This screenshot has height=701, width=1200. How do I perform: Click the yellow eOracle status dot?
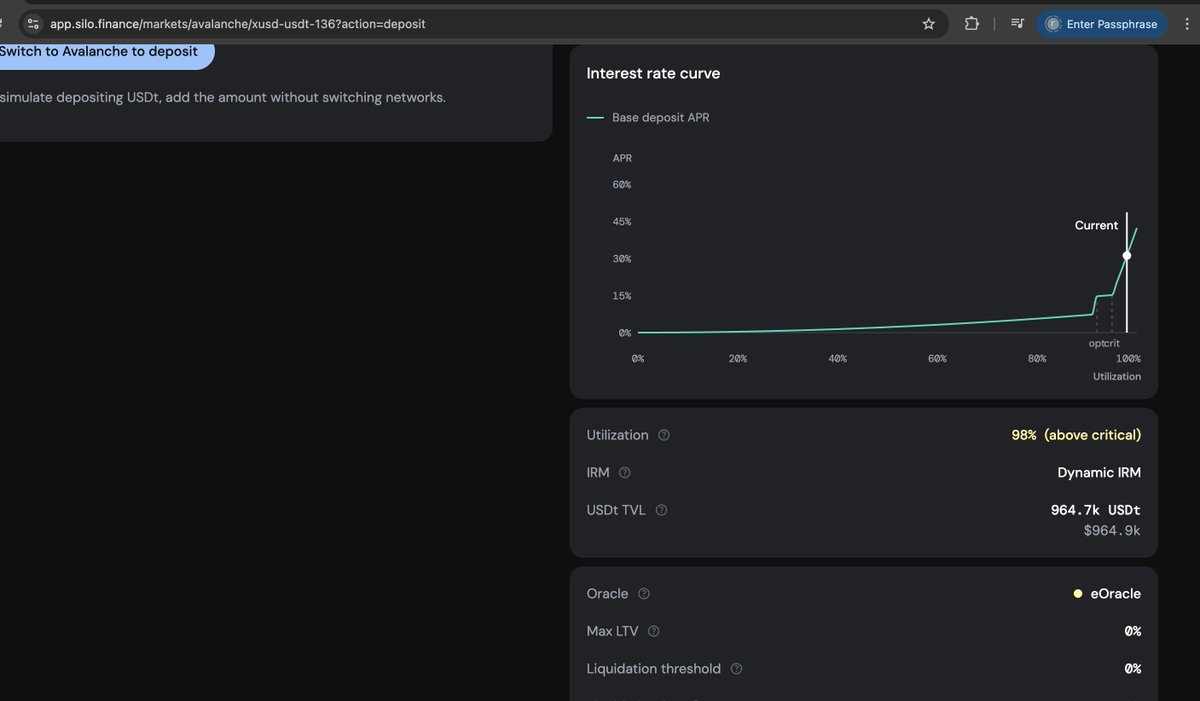[x=1078, y=594]
